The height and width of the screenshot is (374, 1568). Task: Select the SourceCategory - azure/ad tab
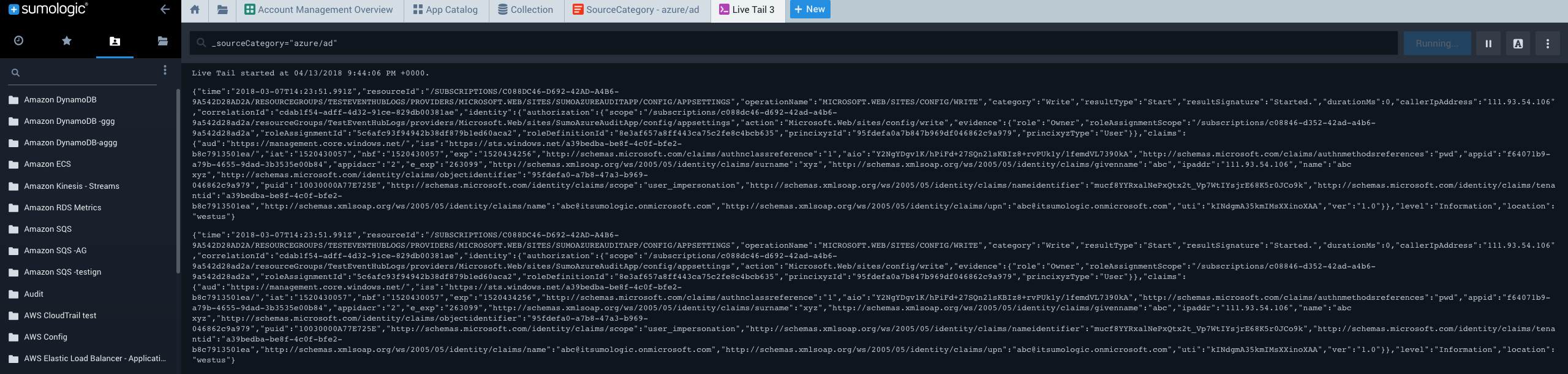point(636,10)
